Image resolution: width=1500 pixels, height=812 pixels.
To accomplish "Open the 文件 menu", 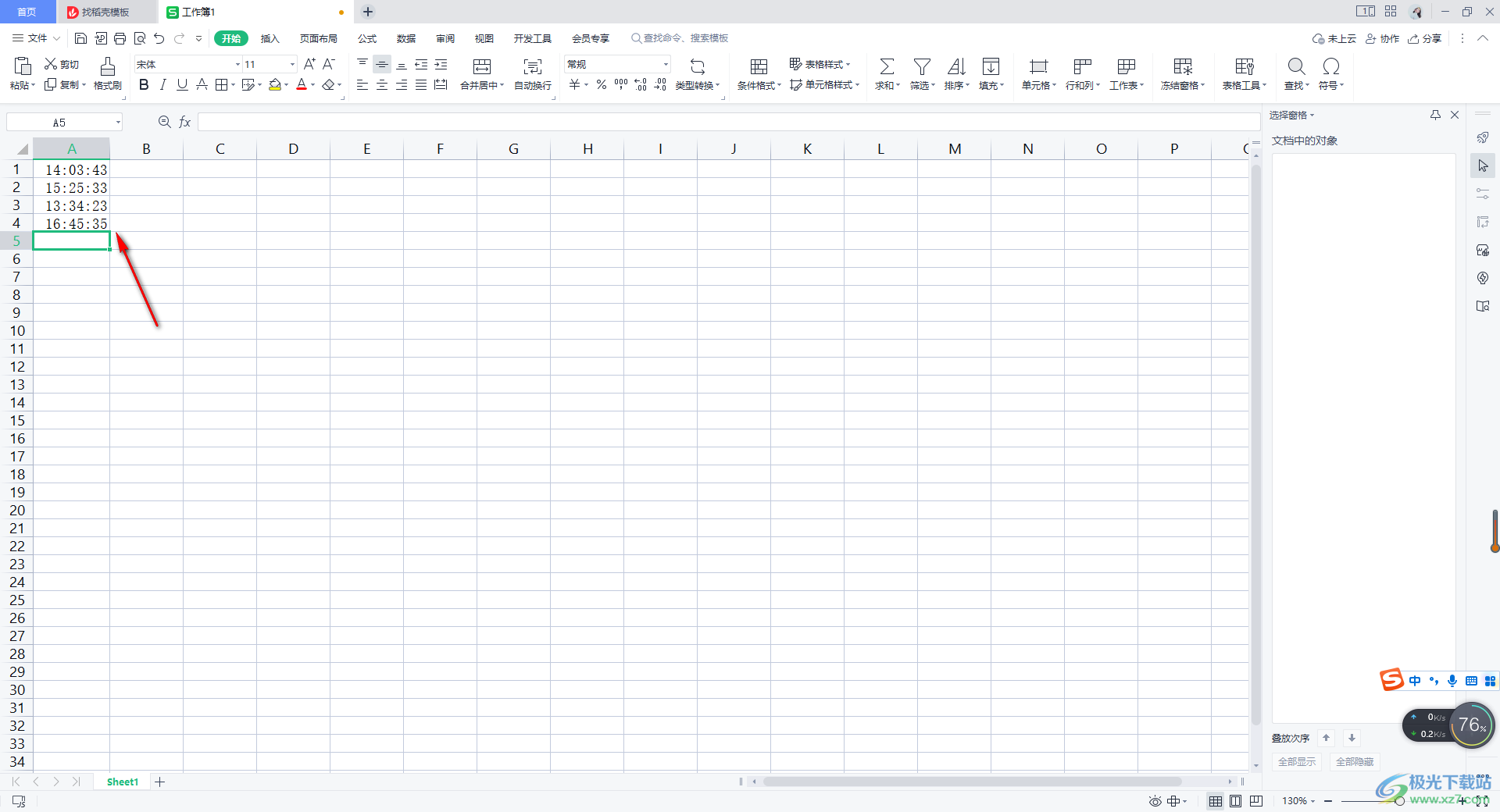I will click(37, 38).
